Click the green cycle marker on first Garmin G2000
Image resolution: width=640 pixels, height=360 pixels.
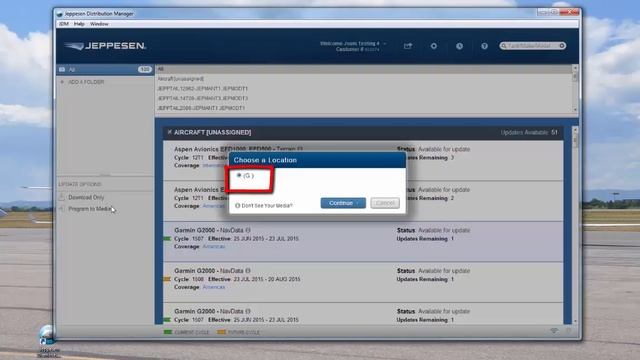click(x=167, y=239)
